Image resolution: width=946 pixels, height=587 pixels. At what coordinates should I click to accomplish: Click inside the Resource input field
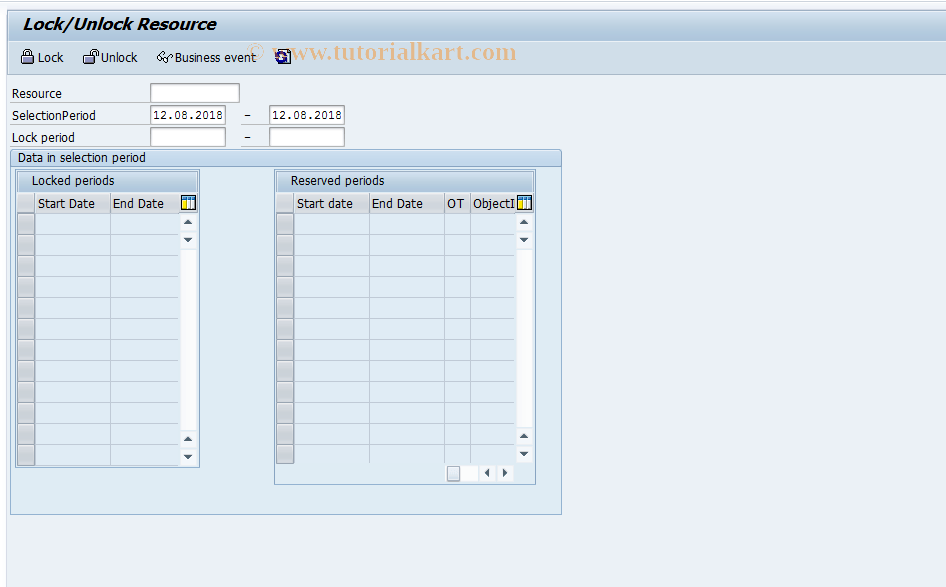(x=194, y=92)
